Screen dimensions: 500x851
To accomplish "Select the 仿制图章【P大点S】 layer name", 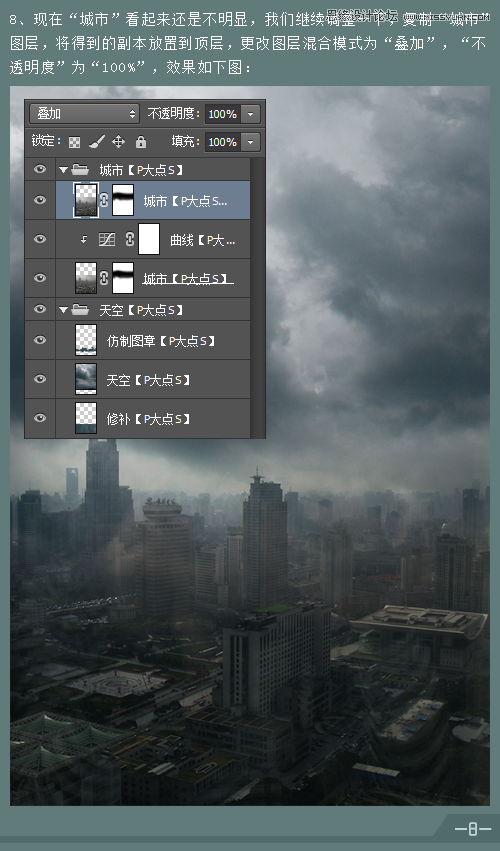I will [x=161, y=340].
